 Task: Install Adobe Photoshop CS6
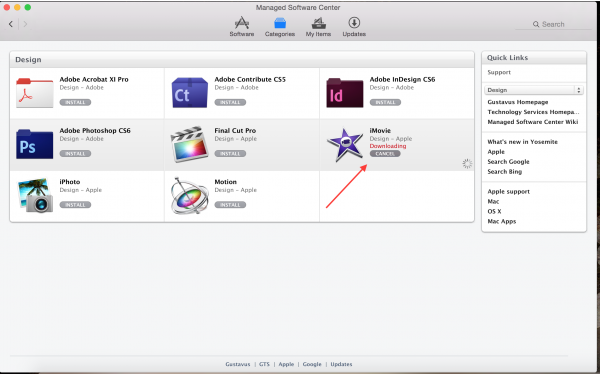(x=75, y=154)
